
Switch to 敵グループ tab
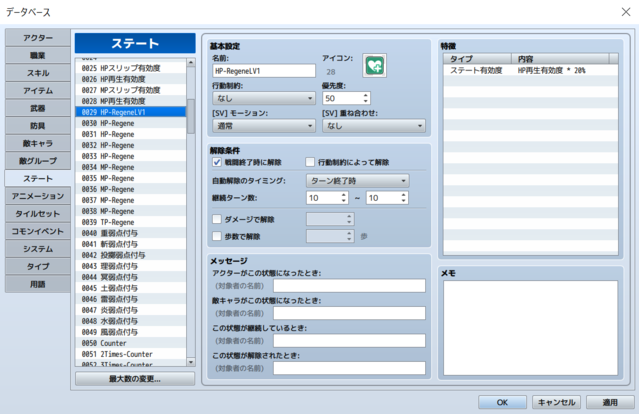(37, 161)
